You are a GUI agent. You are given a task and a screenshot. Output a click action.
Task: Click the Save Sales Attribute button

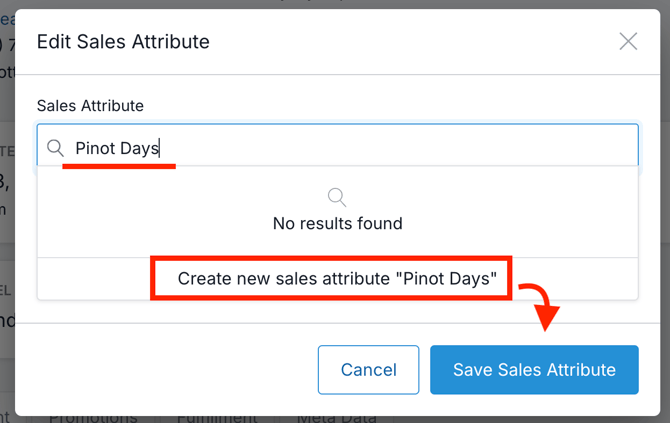click(x=534, y=370)
